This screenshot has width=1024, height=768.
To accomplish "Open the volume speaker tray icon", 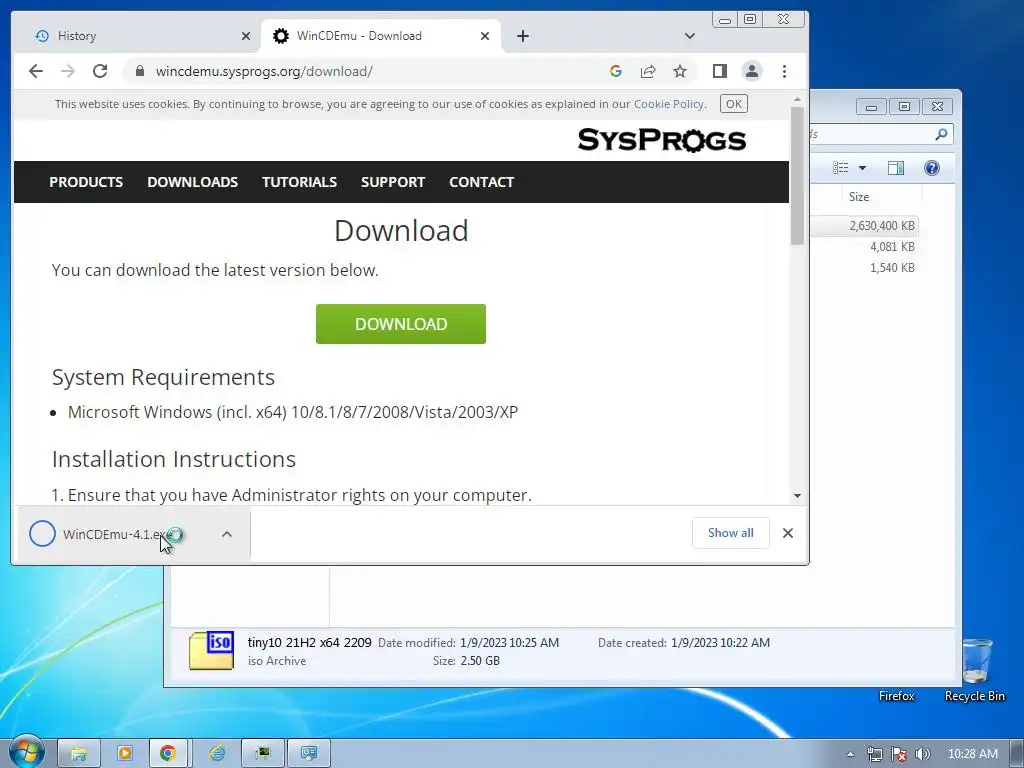I will click(922, 754).
